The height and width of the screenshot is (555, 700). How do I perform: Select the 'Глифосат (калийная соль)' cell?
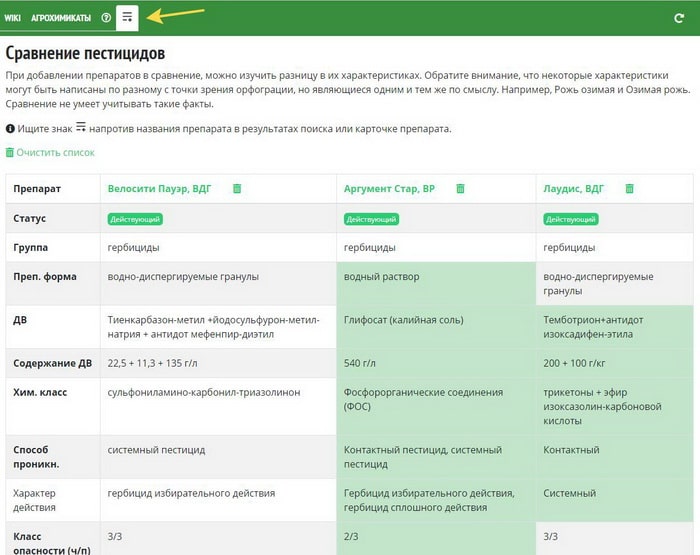pyautogui.click(x=404, y=320)
